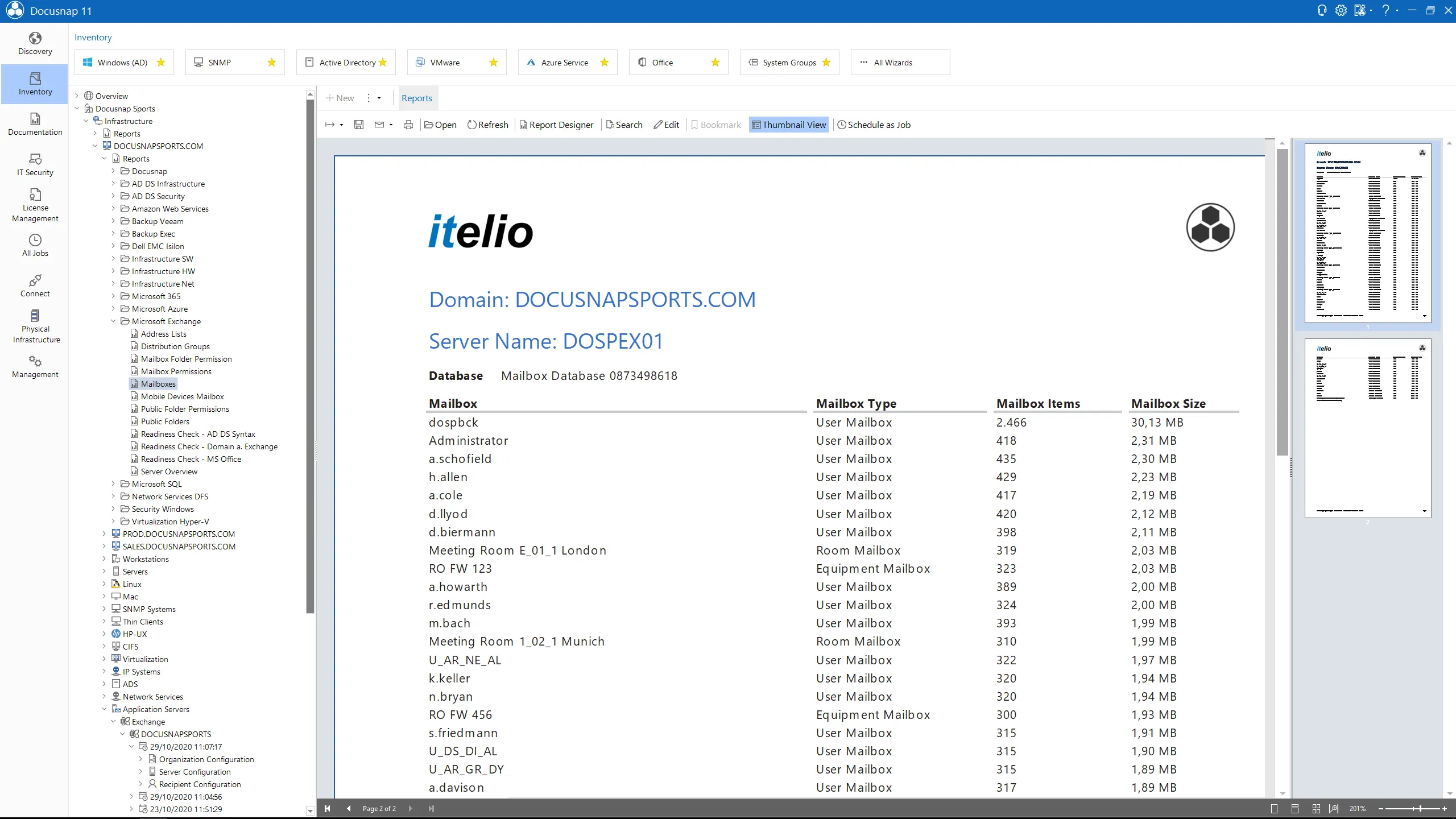This screenshot has height=819, width=1456.
Task: Open the email options dropdown arrow
Action: pyautogui.click(x=391, y=125)
